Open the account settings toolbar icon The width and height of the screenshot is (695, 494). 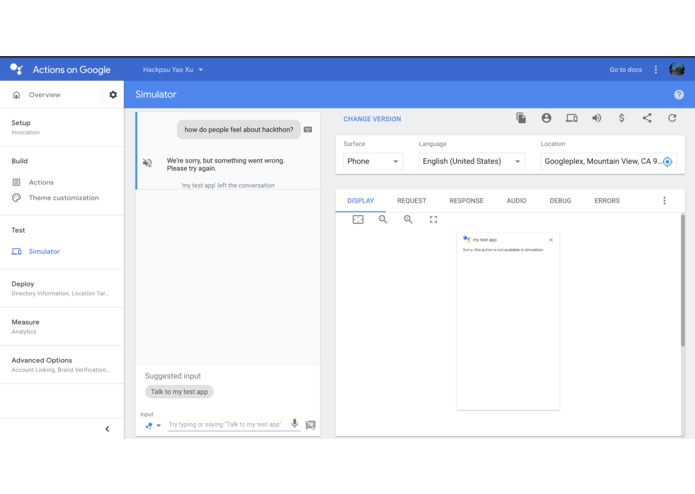tap(546, 118)
